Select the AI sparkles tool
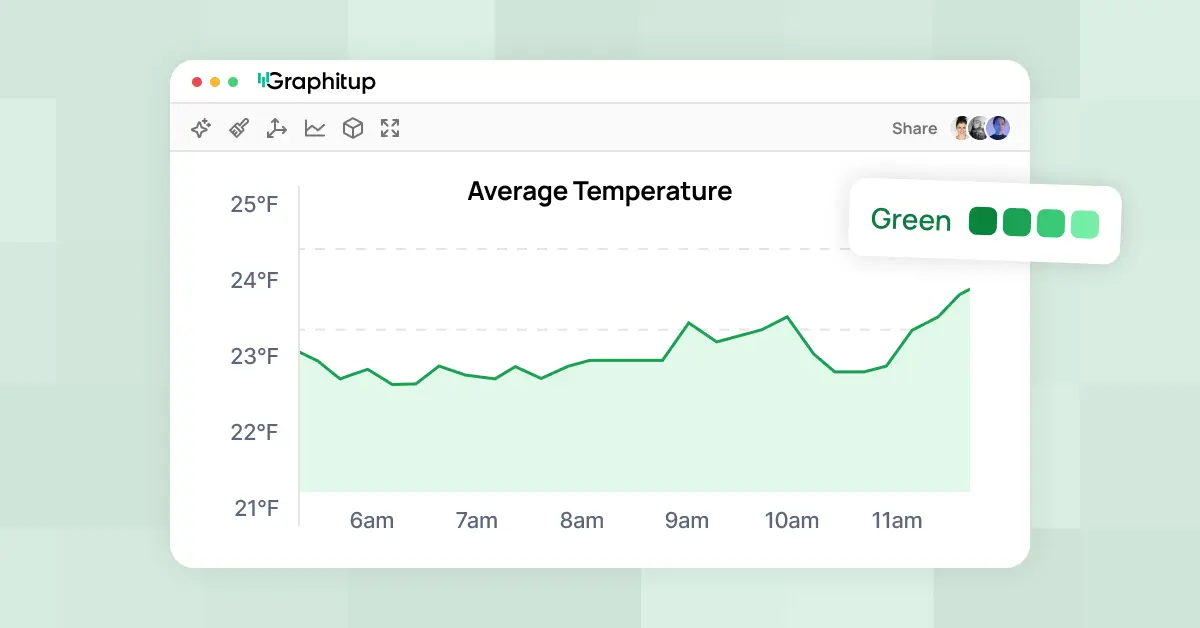The width and height of the screenshot is (1200, 628). (200, 128)
